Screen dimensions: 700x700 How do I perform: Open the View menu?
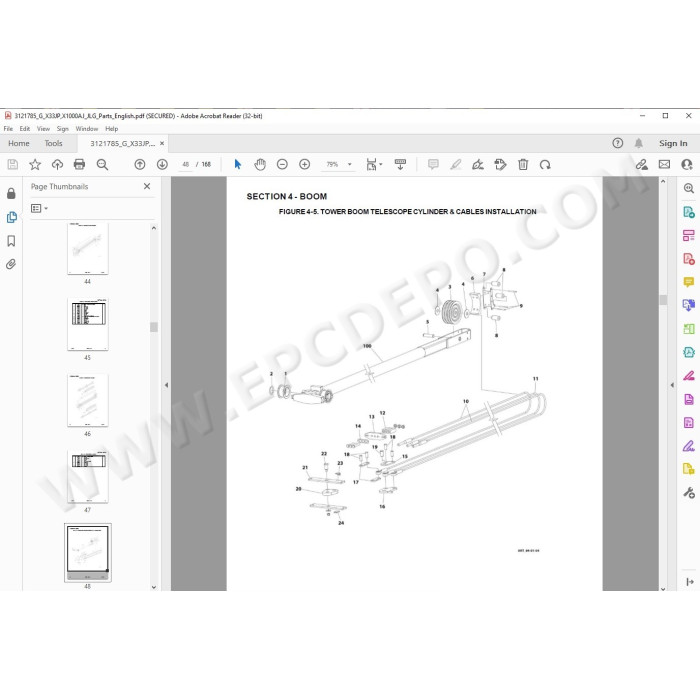coord(43,129)
